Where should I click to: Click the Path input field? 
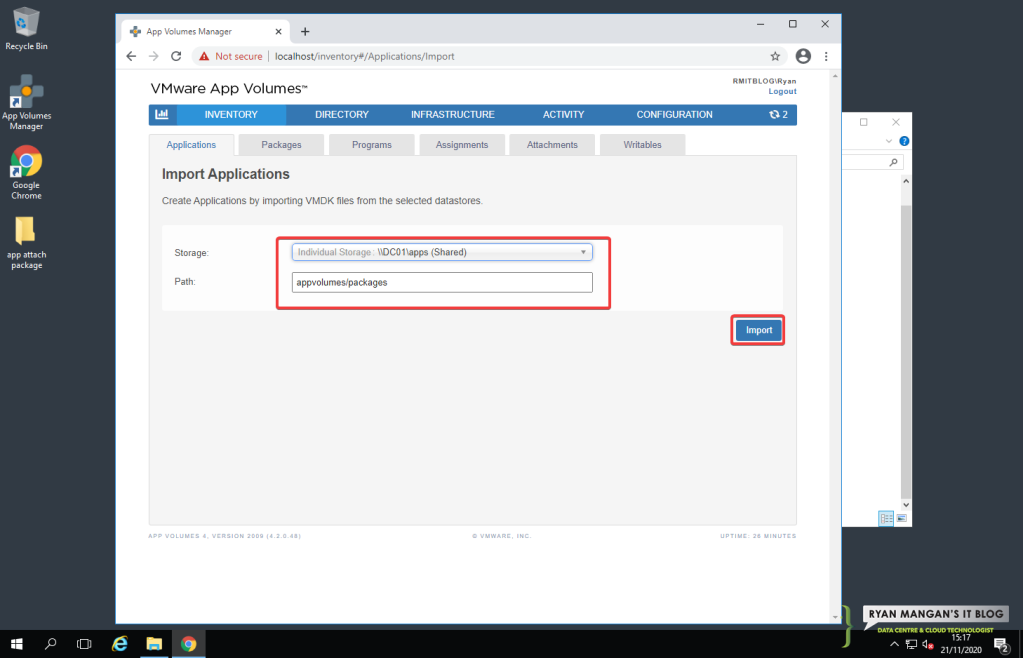442,282
